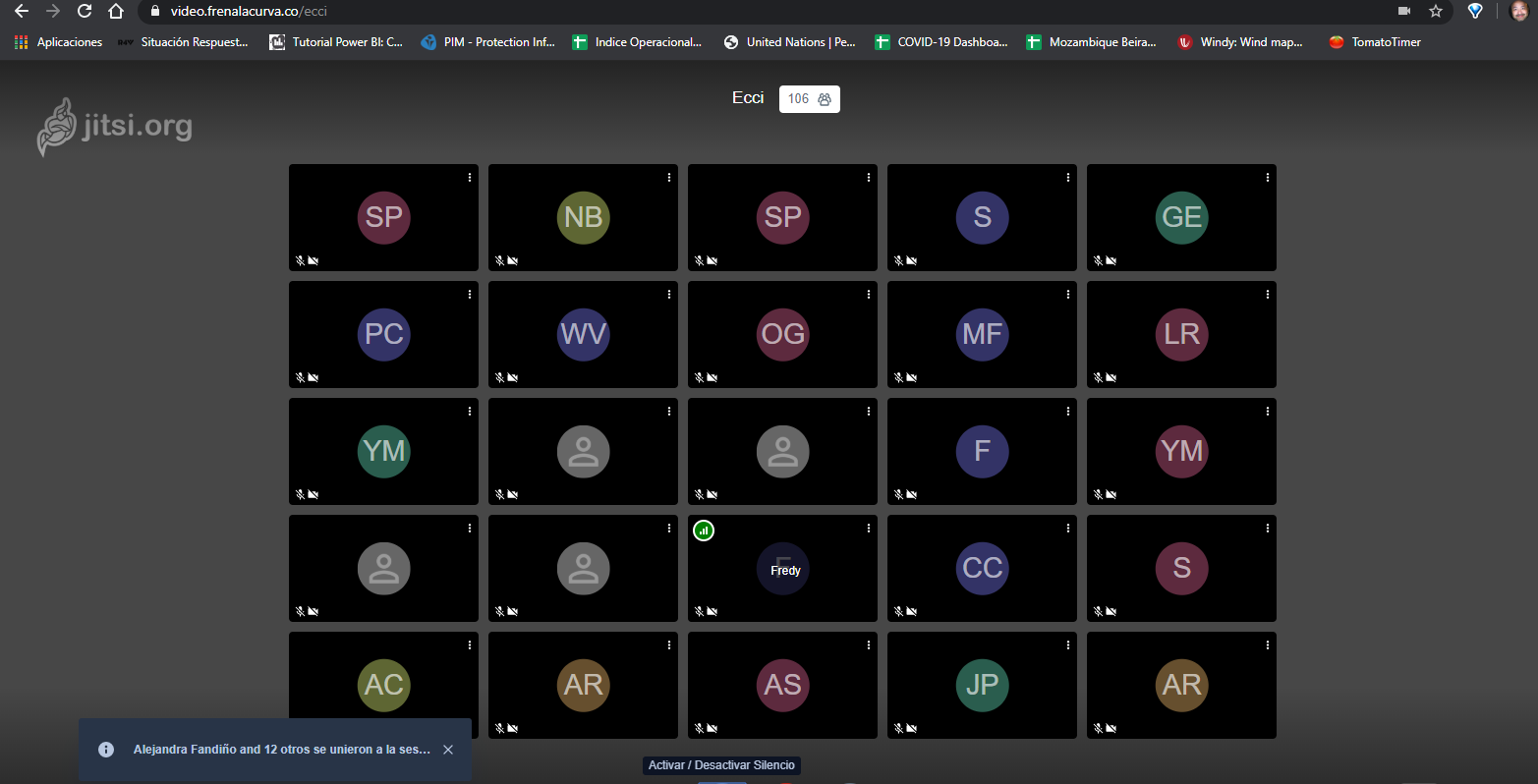1538x784 pixels.
Task: Select the GE participant avatar
Action: pyautogui.click(x=1182, y=217)
